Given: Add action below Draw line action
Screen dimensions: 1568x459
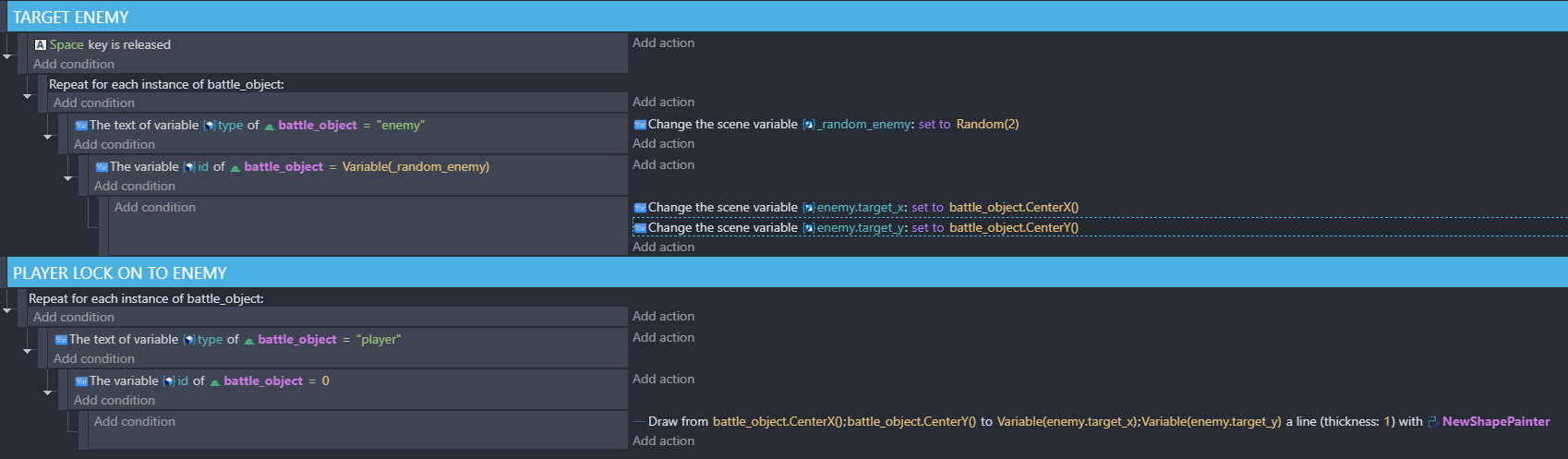Looking at the screenshot, I should [x=663, y=441].
